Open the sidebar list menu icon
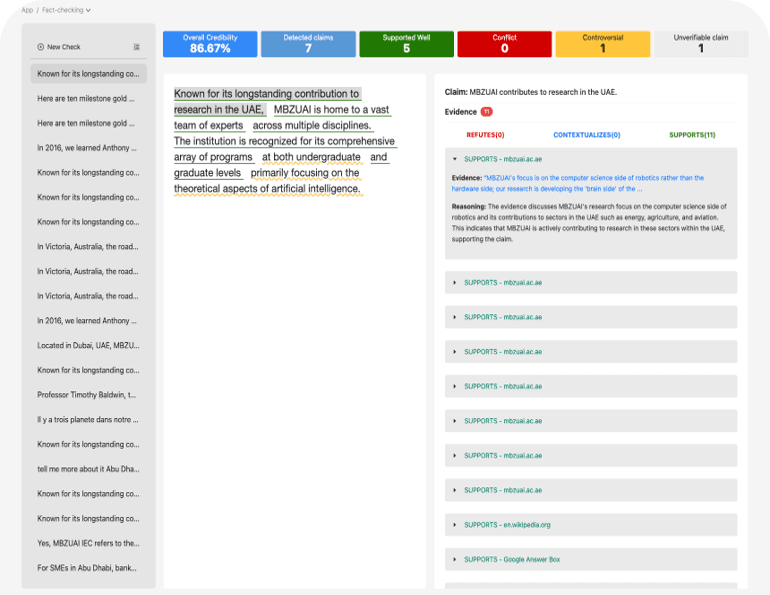 tap(137, 47)
